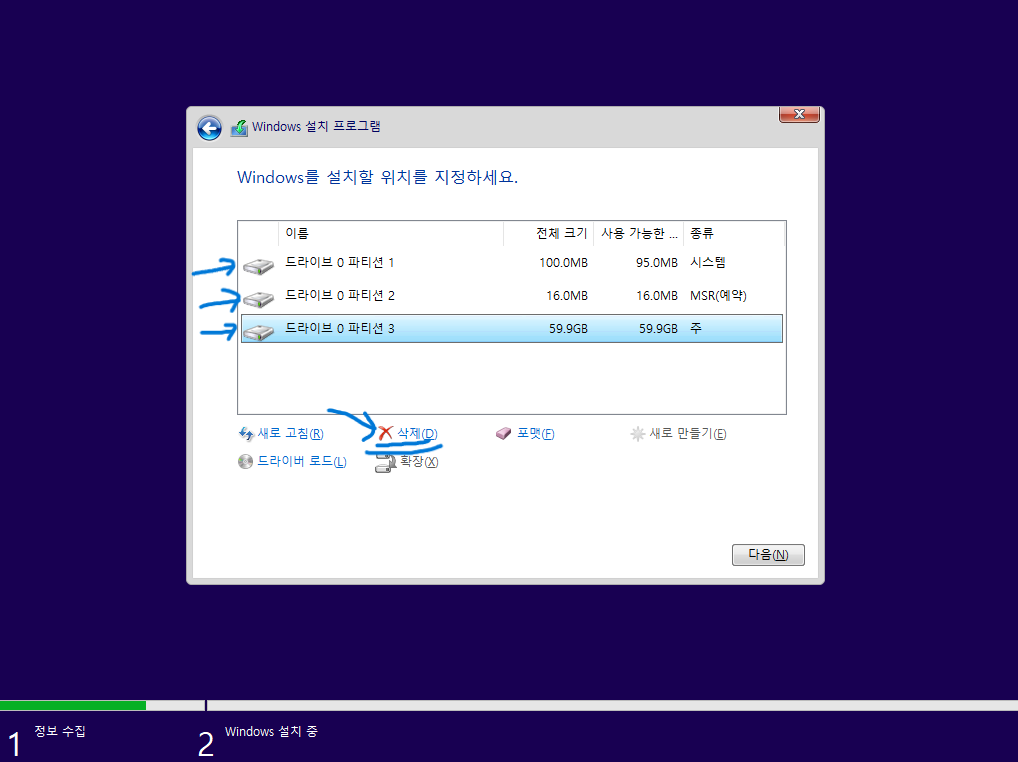
Task: Click step 1 정보 수집 label
Action: click(60, 731)
